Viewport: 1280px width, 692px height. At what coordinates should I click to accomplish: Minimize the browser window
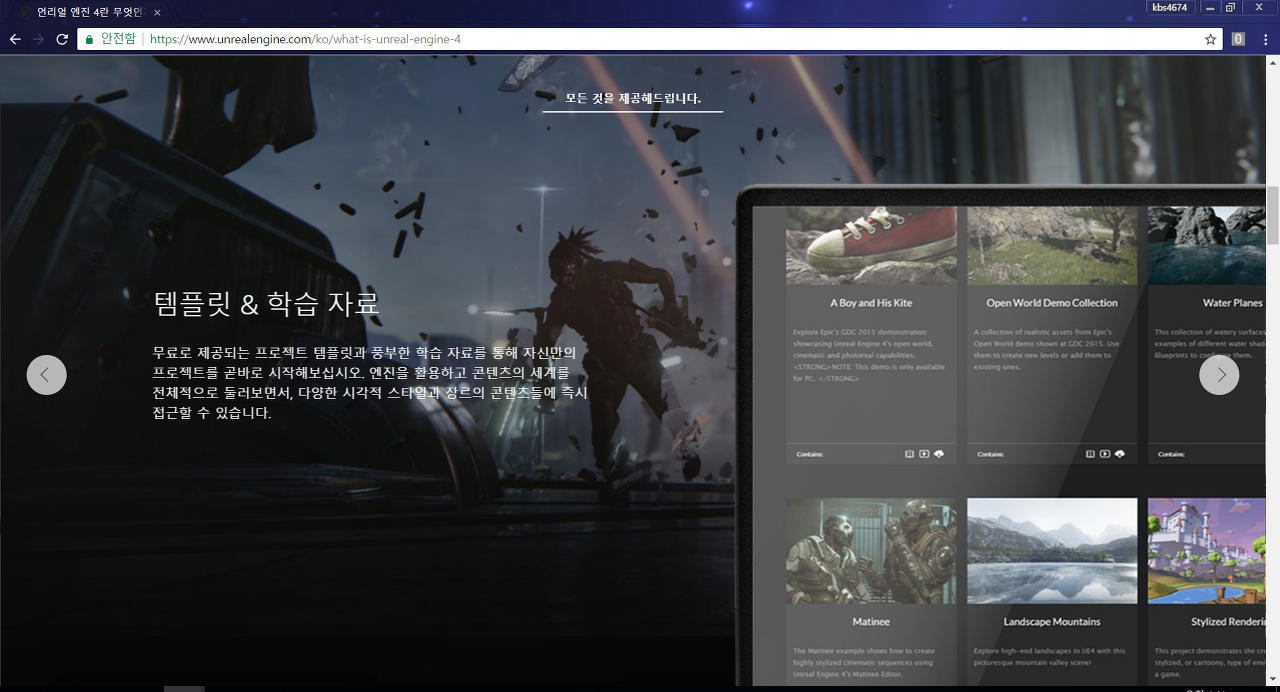point(1210,8)
